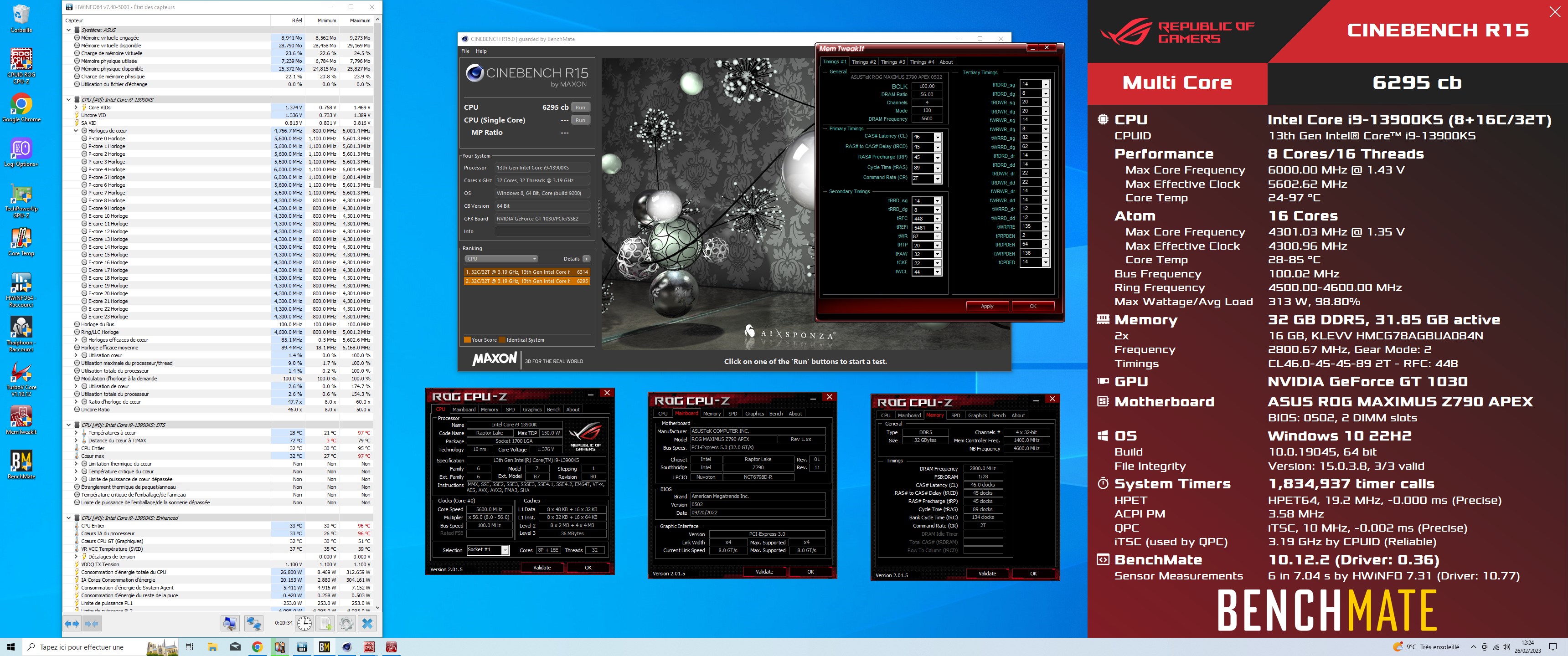Start HWiNFO logging document-plus icon
1568x656 pixels.
[x=325, y=623]
